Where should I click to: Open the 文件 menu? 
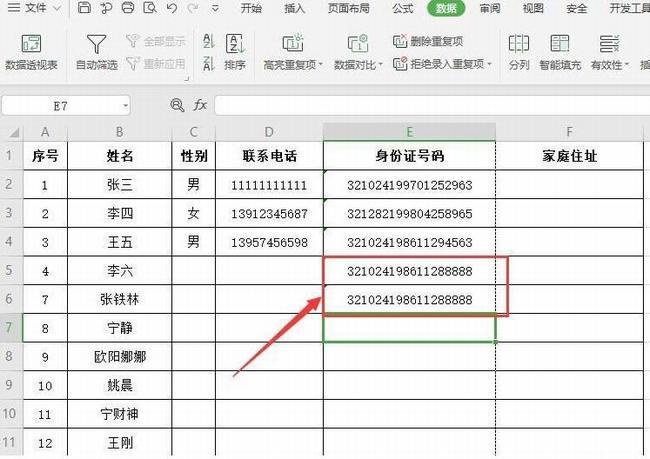pyautogui.click(x=34, y=8)
